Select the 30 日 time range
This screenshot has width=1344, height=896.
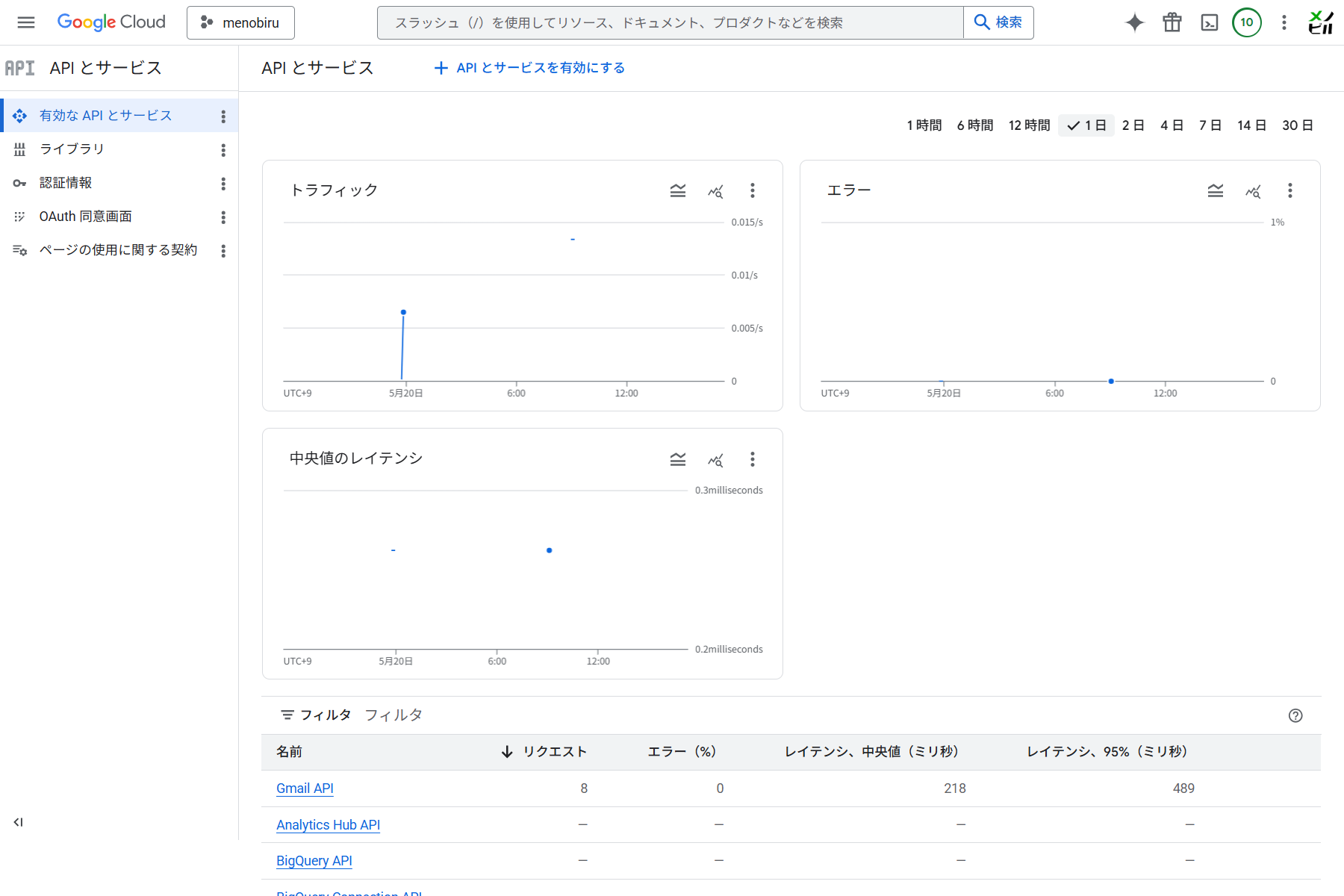tap(1298, 125)
